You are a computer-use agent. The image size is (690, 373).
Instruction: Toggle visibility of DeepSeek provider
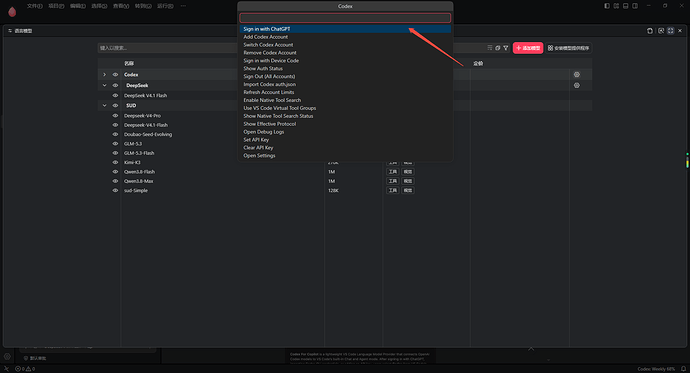pyautogui.click(x=115, y=85)
